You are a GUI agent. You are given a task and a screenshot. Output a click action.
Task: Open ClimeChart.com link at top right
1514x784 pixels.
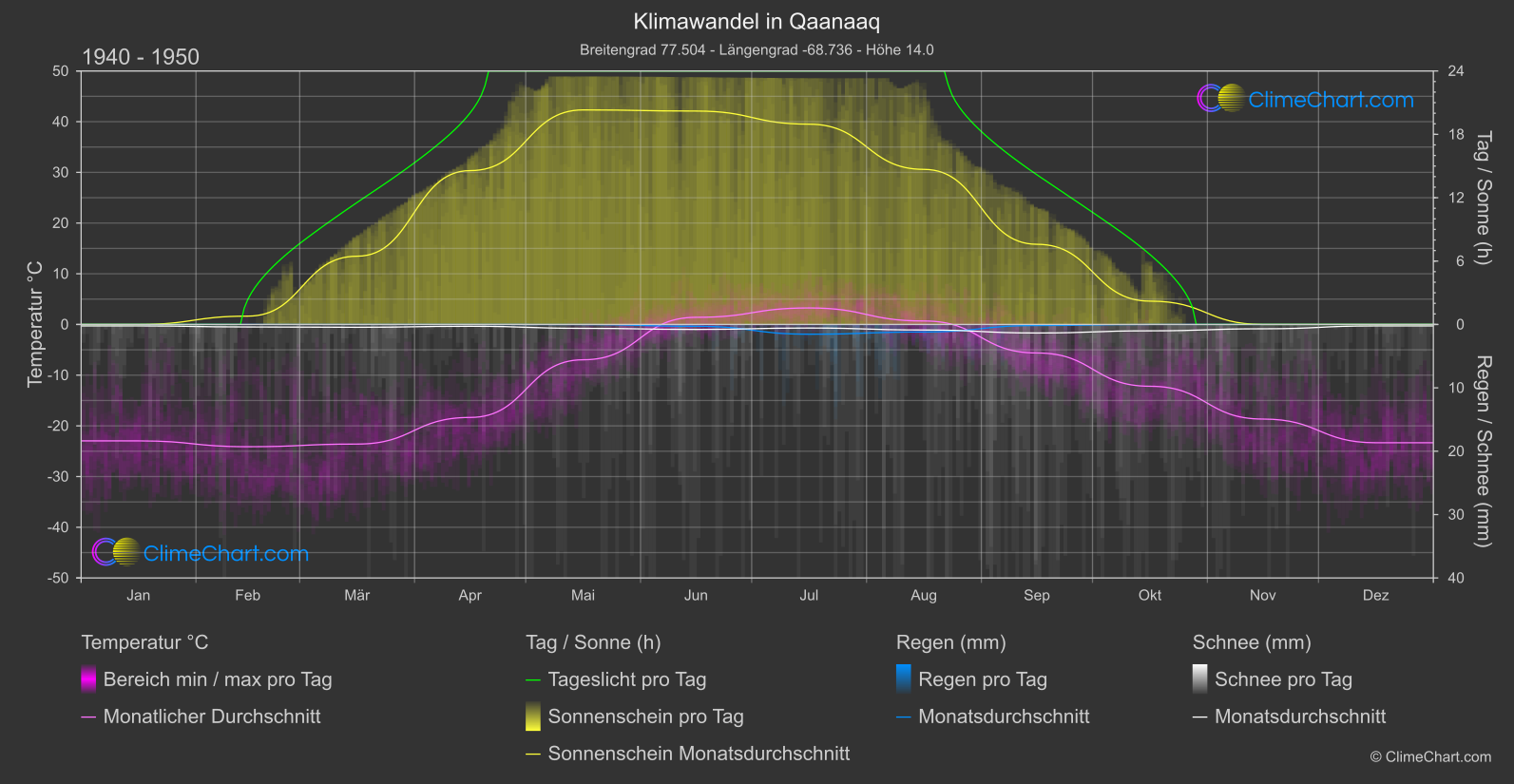tap(1331, 100)
